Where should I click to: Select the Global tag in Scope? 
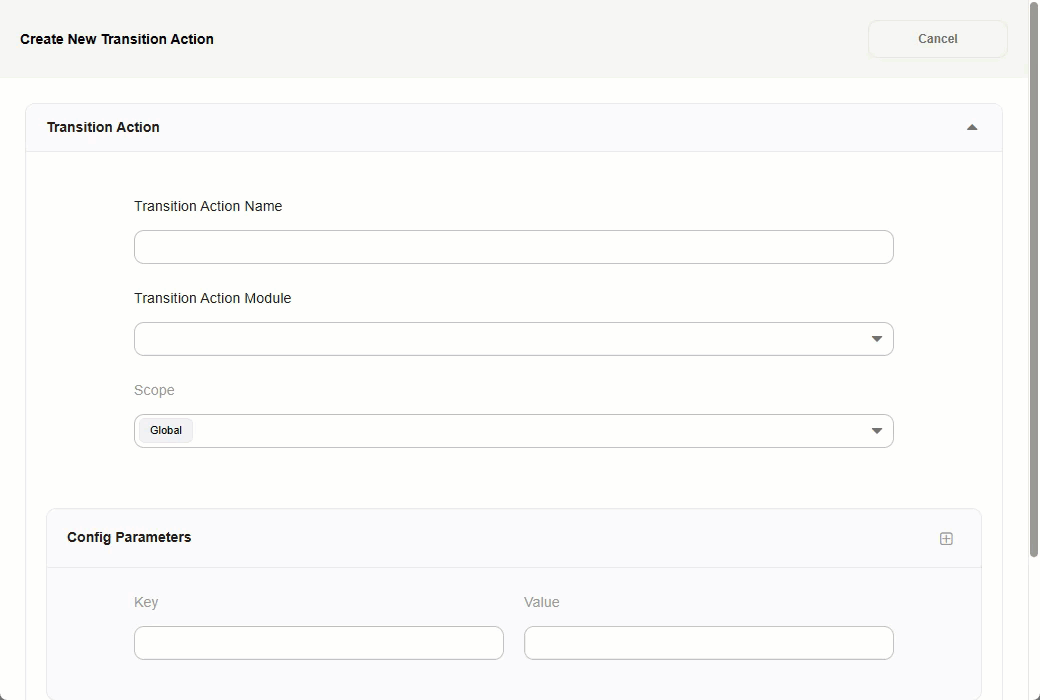(166, 431)
